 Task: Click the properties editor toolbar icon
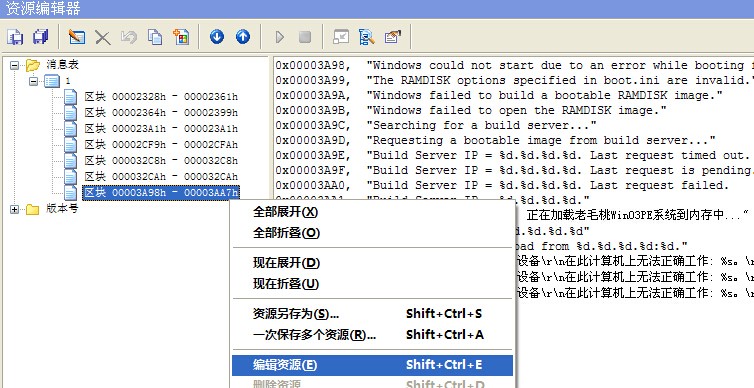click(393, 37)
